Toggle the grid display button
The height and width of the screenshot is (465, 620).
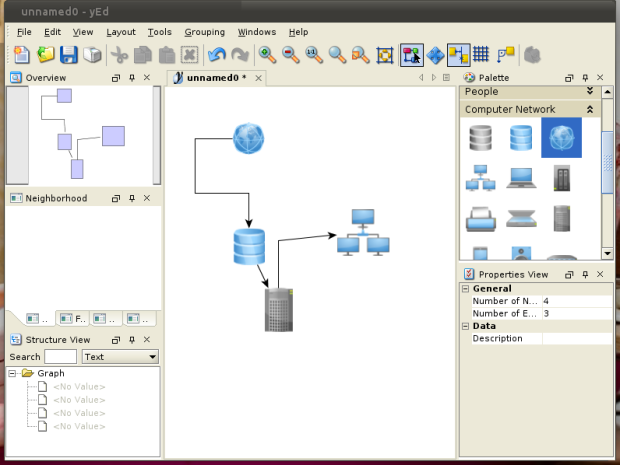[481, 55]
